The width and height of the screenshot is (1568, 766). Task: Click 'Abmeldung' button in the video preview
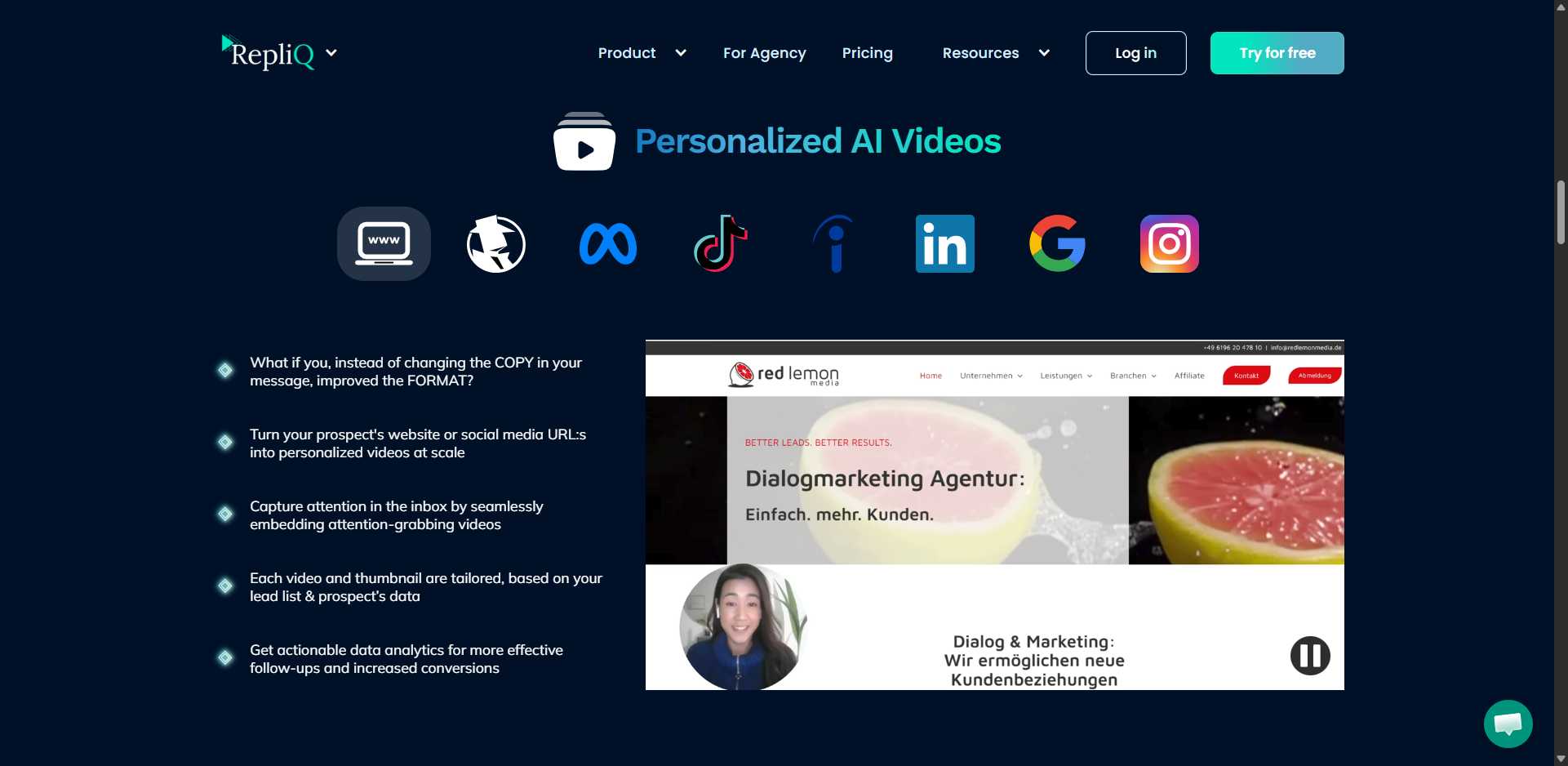(x=1315, y=376)
